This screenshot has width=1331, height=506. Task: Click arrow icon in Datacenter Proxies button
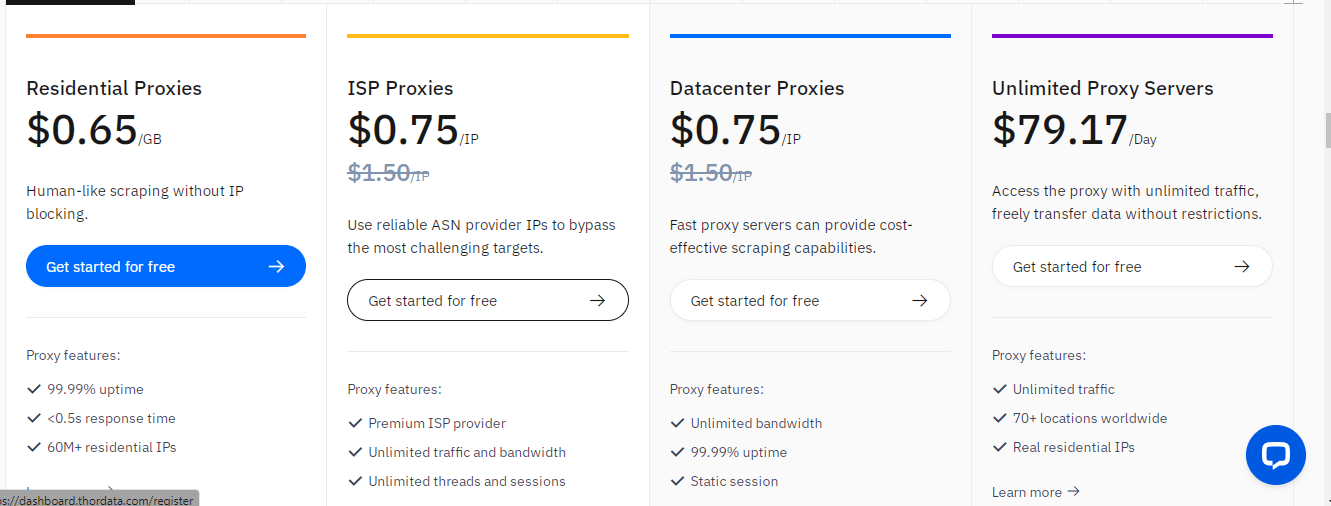pos(920,301)
